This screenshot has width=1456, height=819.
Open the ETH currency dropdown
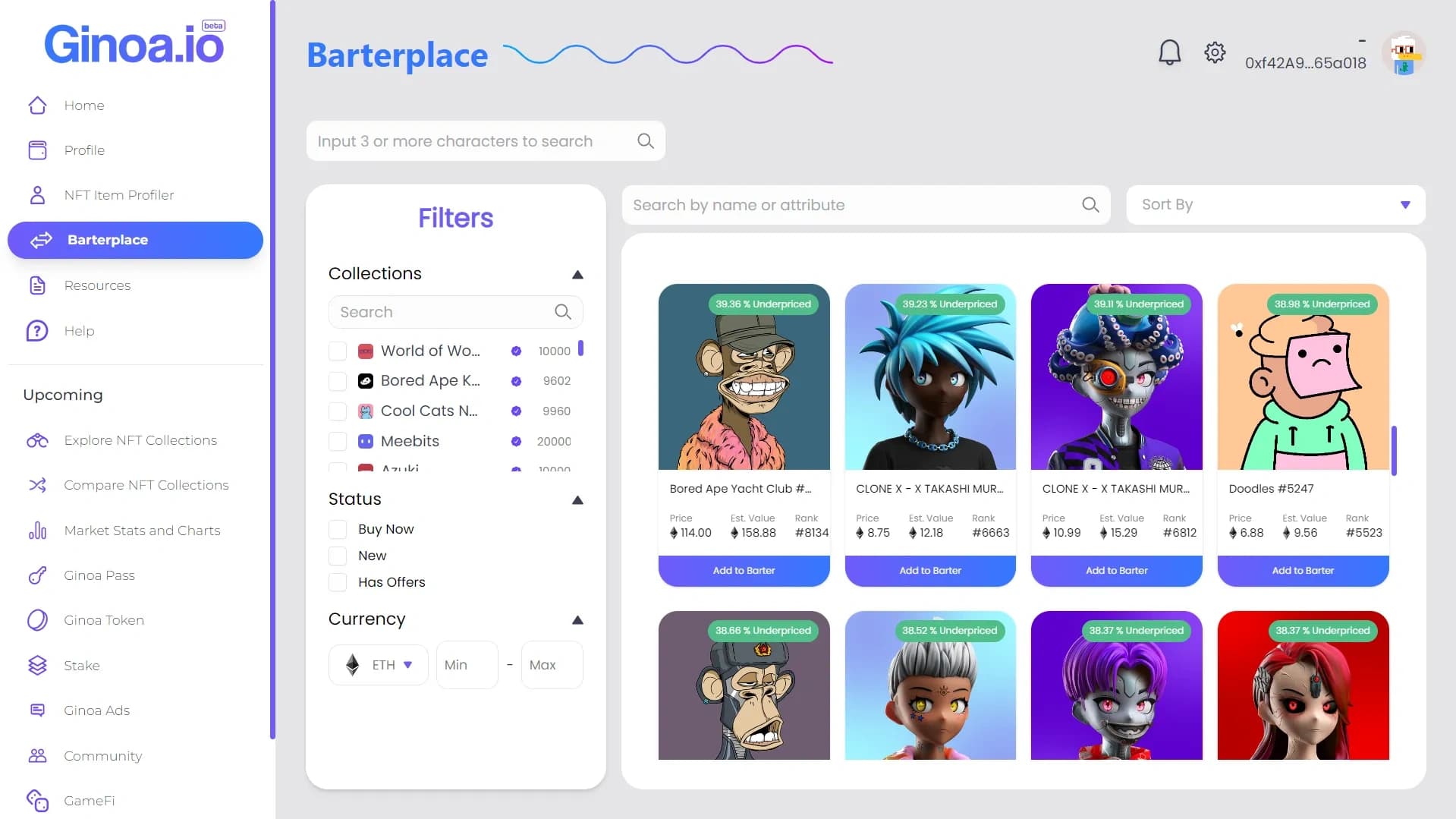click(379, 665)
